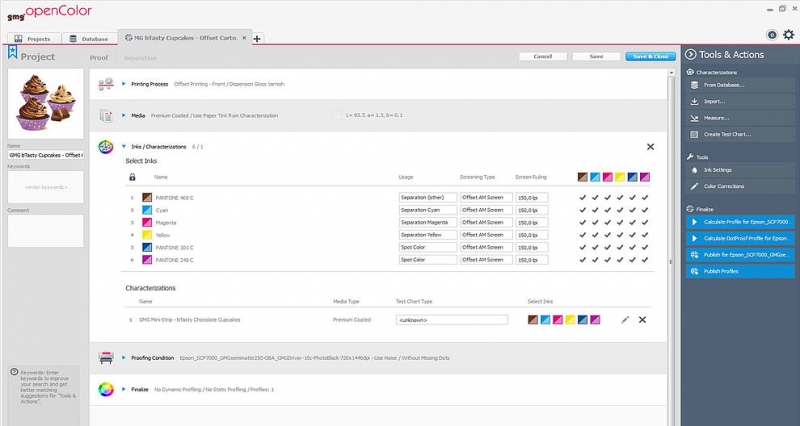The height and width of the screenshot is (426, 800).
Task: Remove GMG Mini-Strip characterization with X icon
Action: 642,320
